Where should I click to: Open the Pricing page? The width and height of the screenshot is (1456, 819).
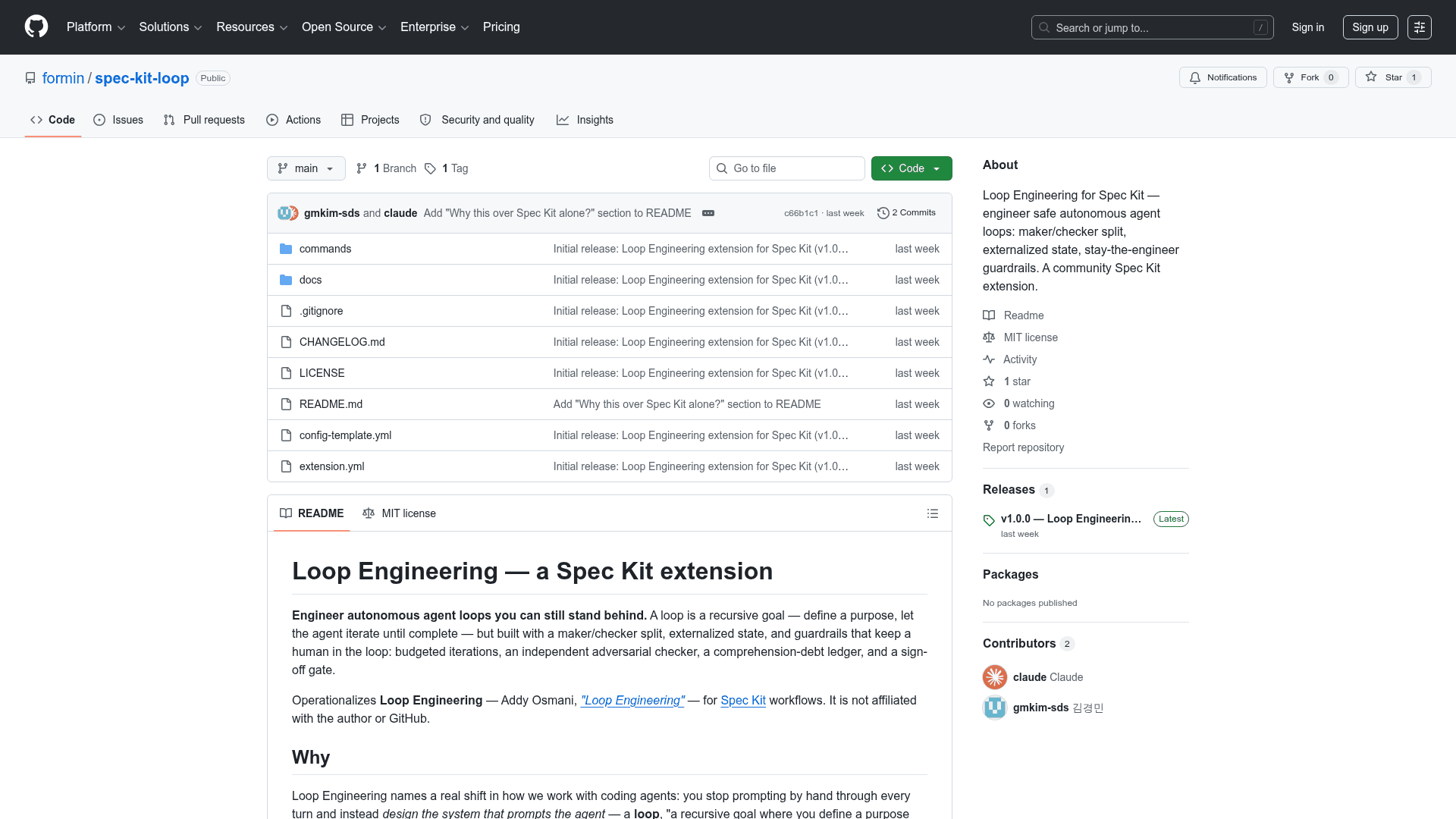[501, 27]
